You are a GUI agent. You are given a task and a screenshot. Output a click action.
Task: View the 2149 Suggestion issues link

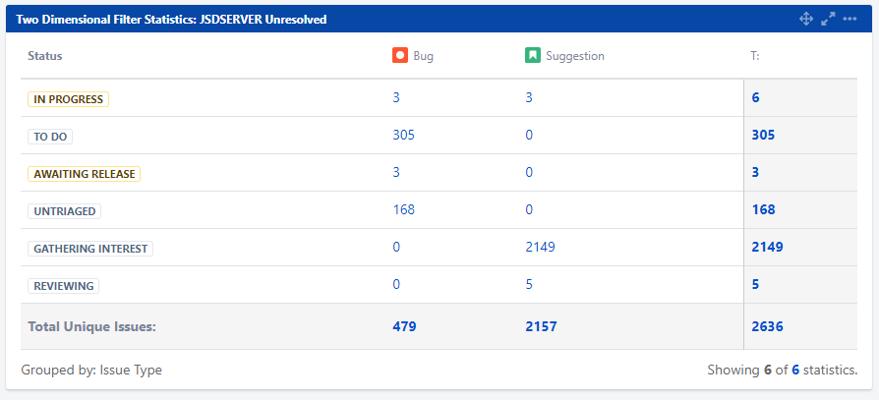540,247
